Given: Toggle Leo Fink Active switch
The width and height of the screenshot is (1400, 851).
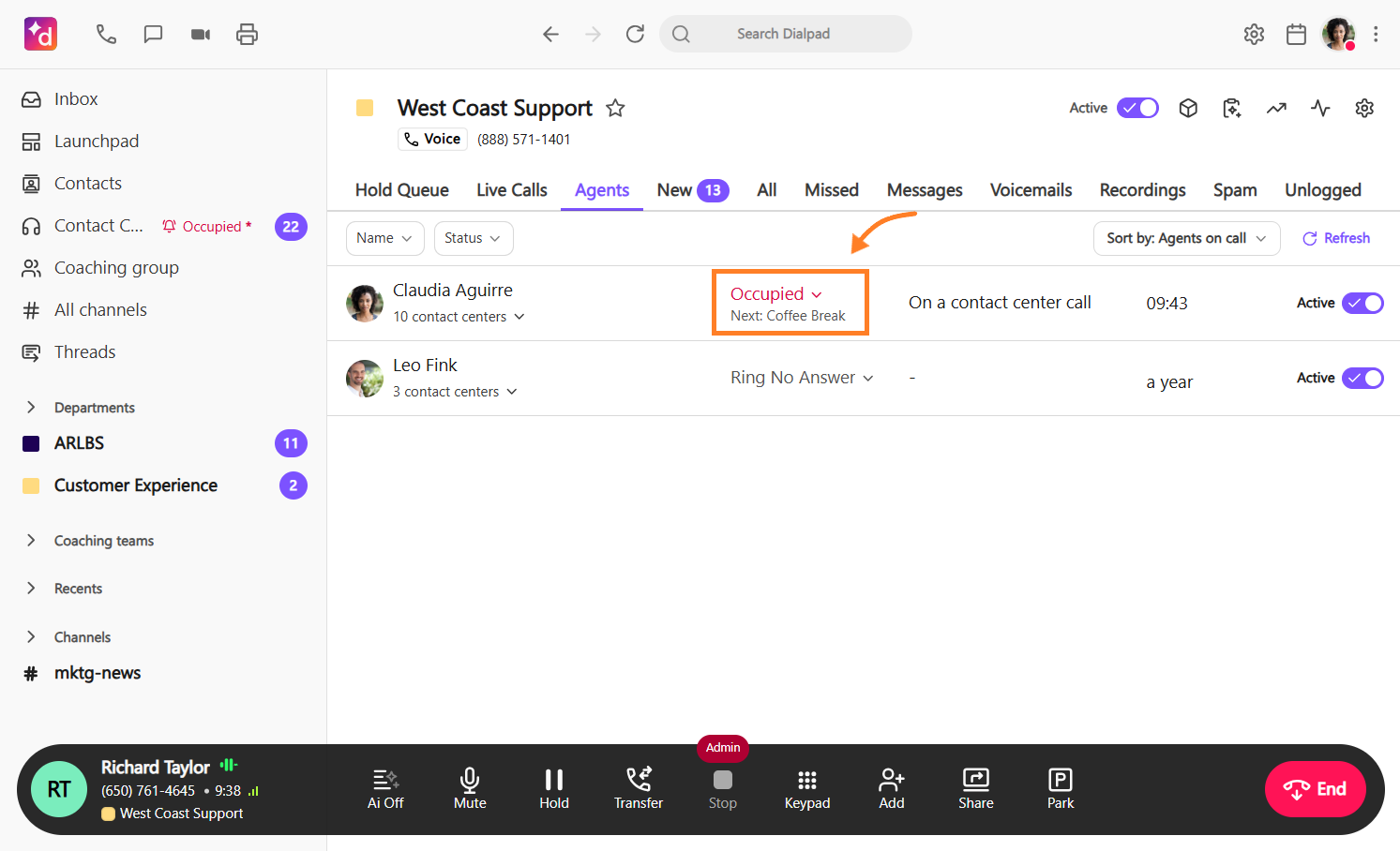Looking at the screenshot, I should tap(1362, 378).
